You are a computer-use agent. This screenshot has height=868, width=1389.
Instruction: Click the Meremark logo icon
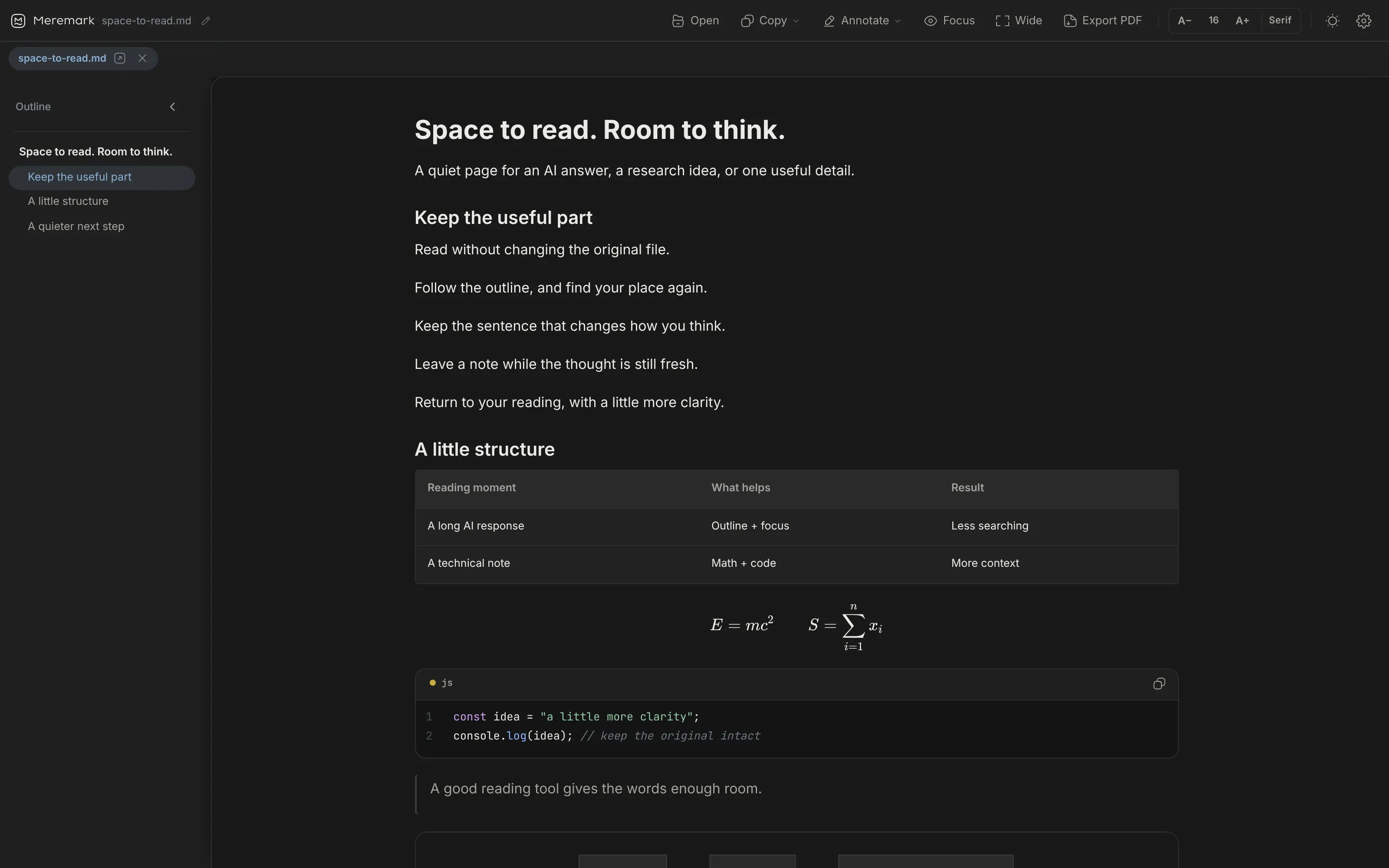(18, 21)
